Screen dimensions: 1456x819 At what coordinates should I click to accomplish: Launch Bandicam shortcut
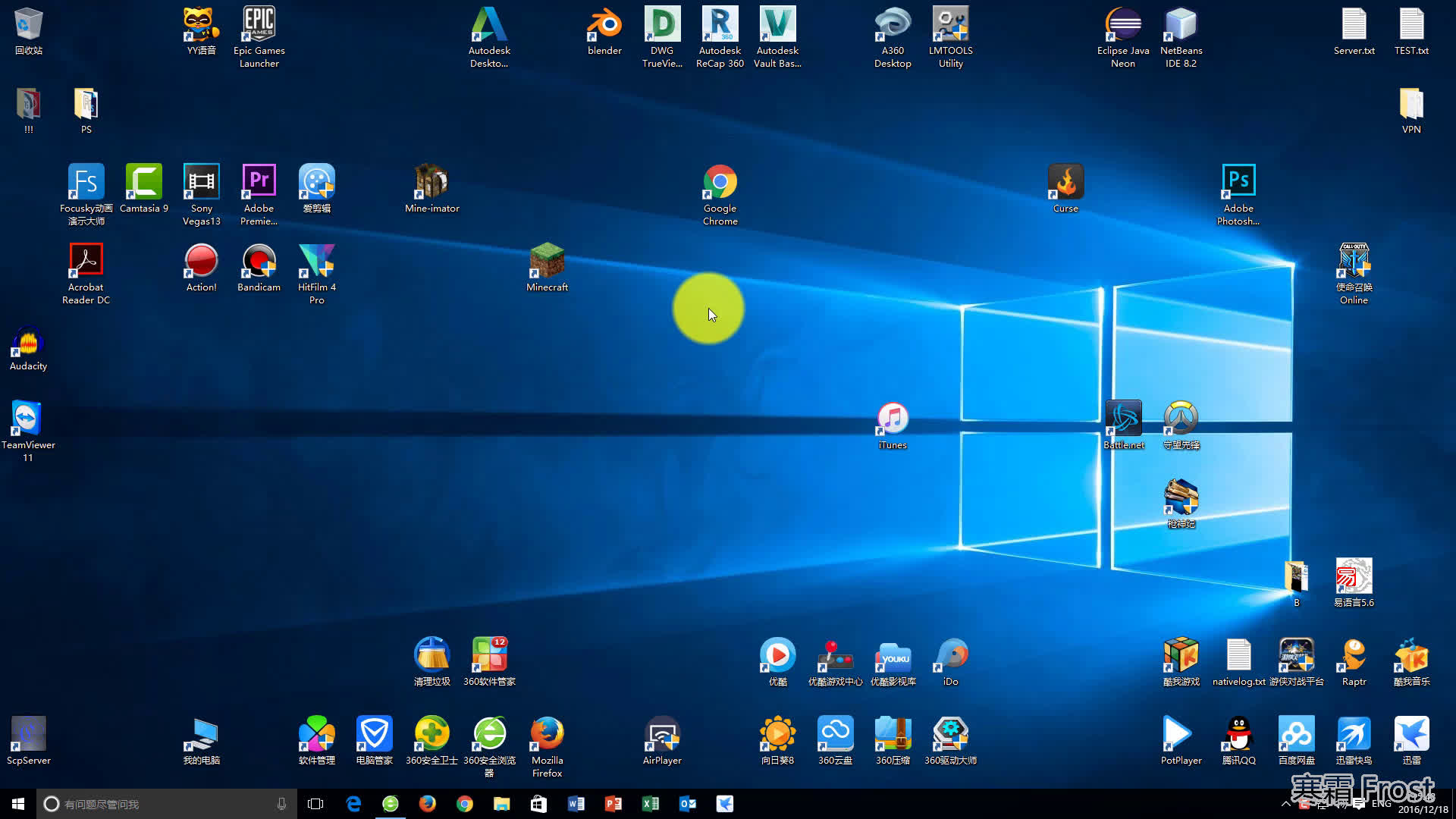click(259, 268)
